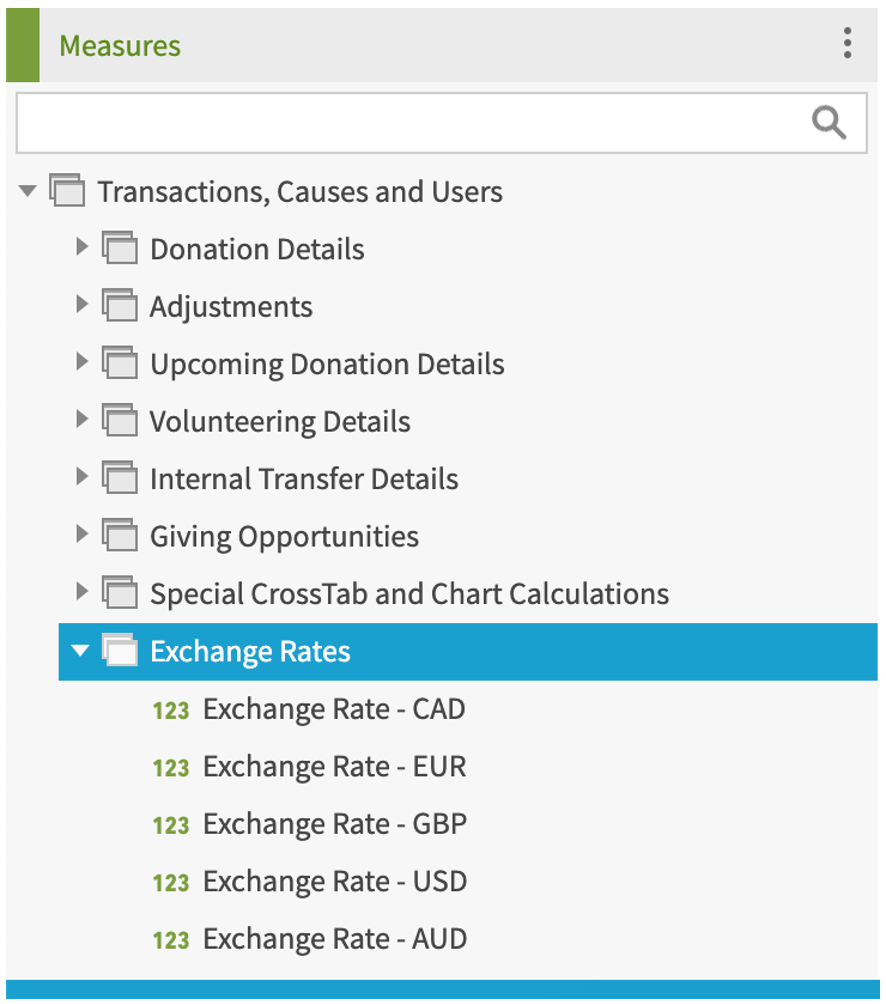Click the 123 icon beside Exchange Rate - CAD
Viewport: 886px width, 1004px height.
click(170, 709)
